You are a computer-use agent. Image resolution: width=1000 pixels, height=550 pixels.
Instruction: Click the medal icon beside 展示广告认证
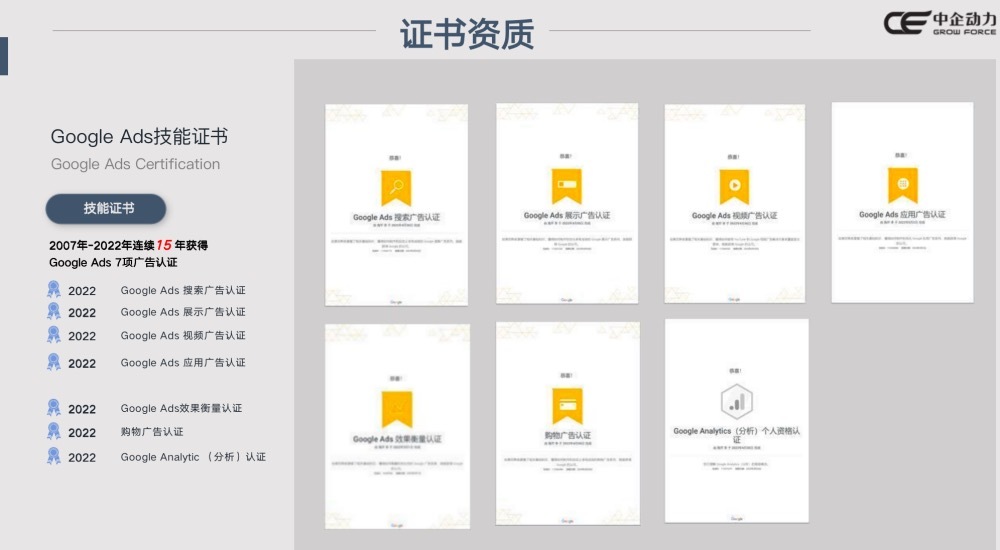pyautogui.click(x=54, y=311)
